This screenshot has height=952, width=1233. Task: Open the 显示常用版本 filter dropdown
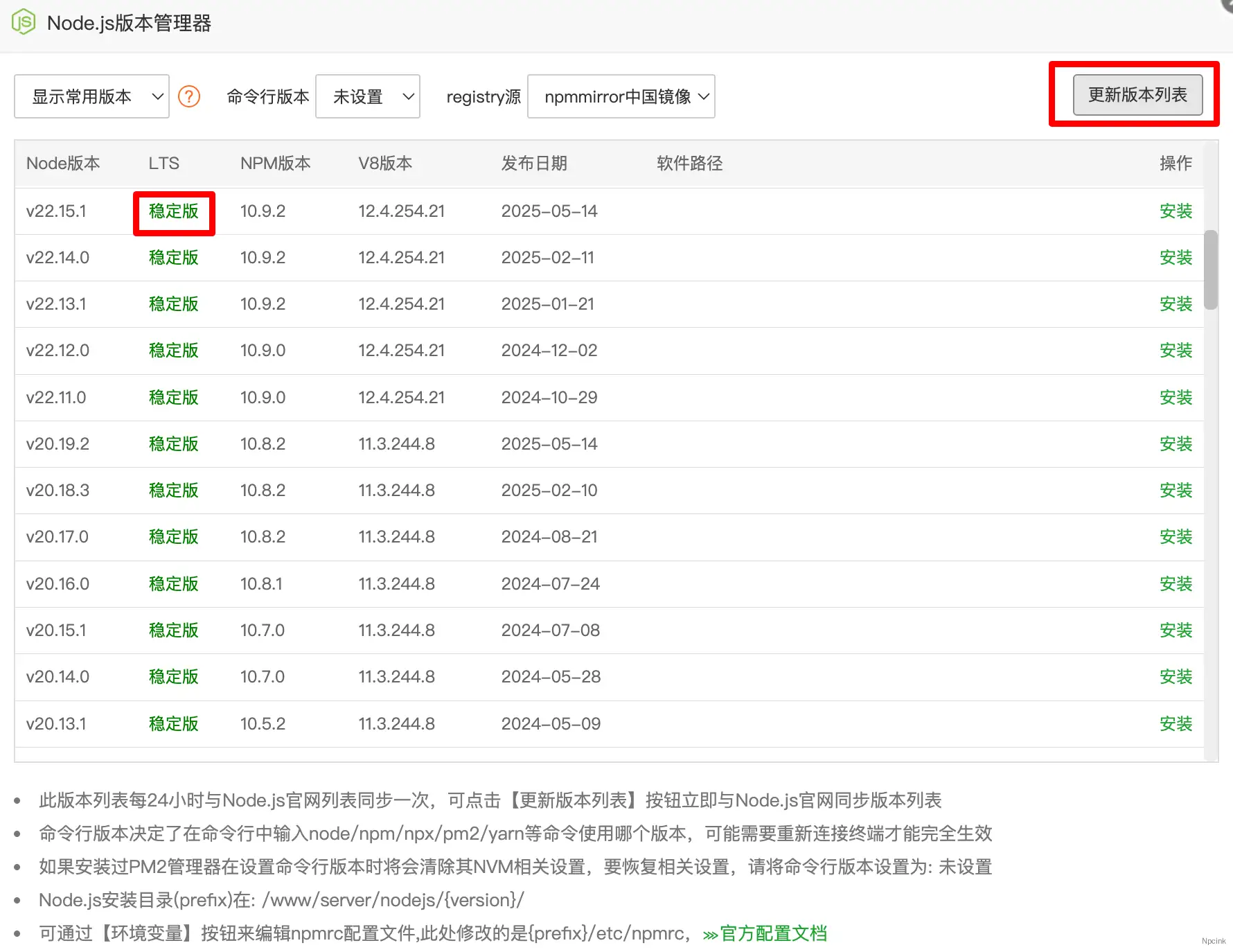click(91, 96)
